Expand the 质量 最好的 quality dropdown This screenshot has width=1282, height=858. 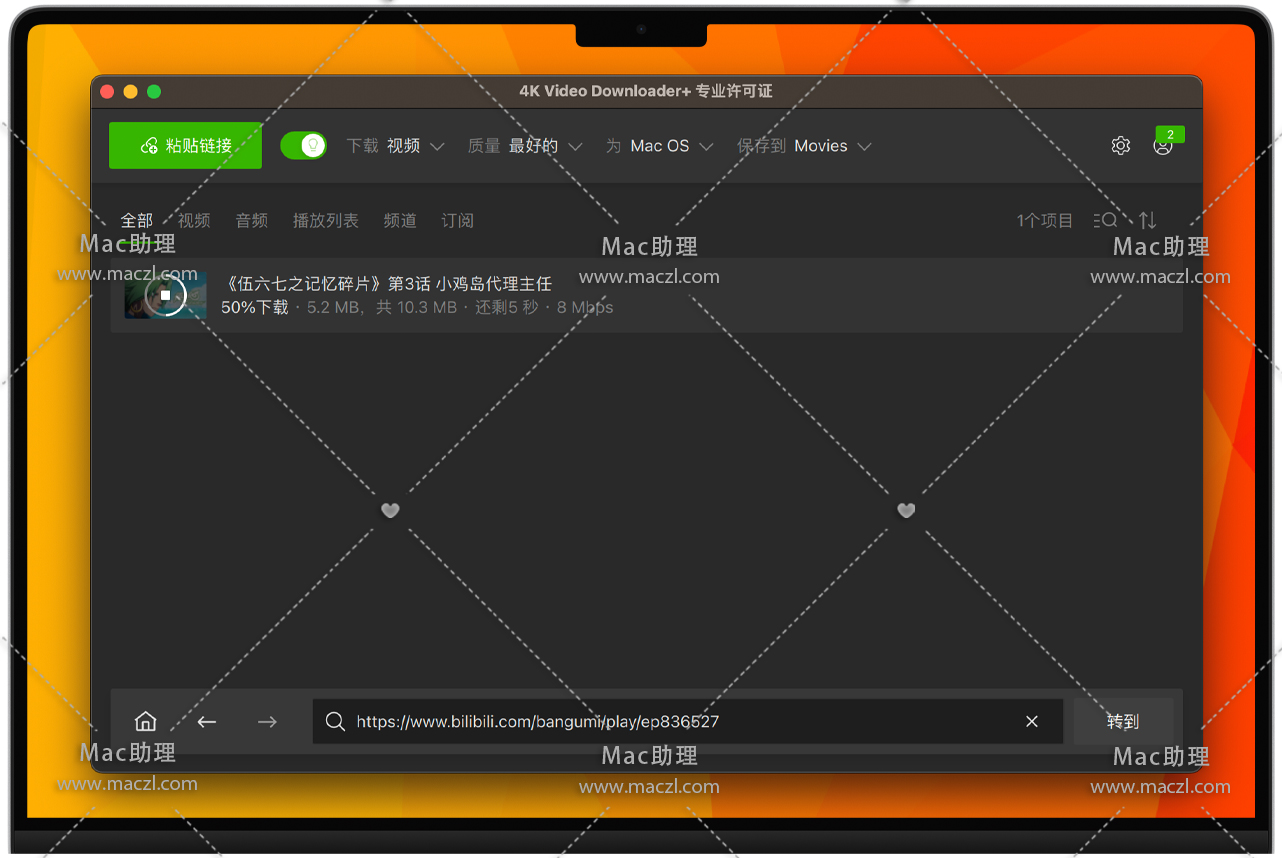click(x=525, y=146)
